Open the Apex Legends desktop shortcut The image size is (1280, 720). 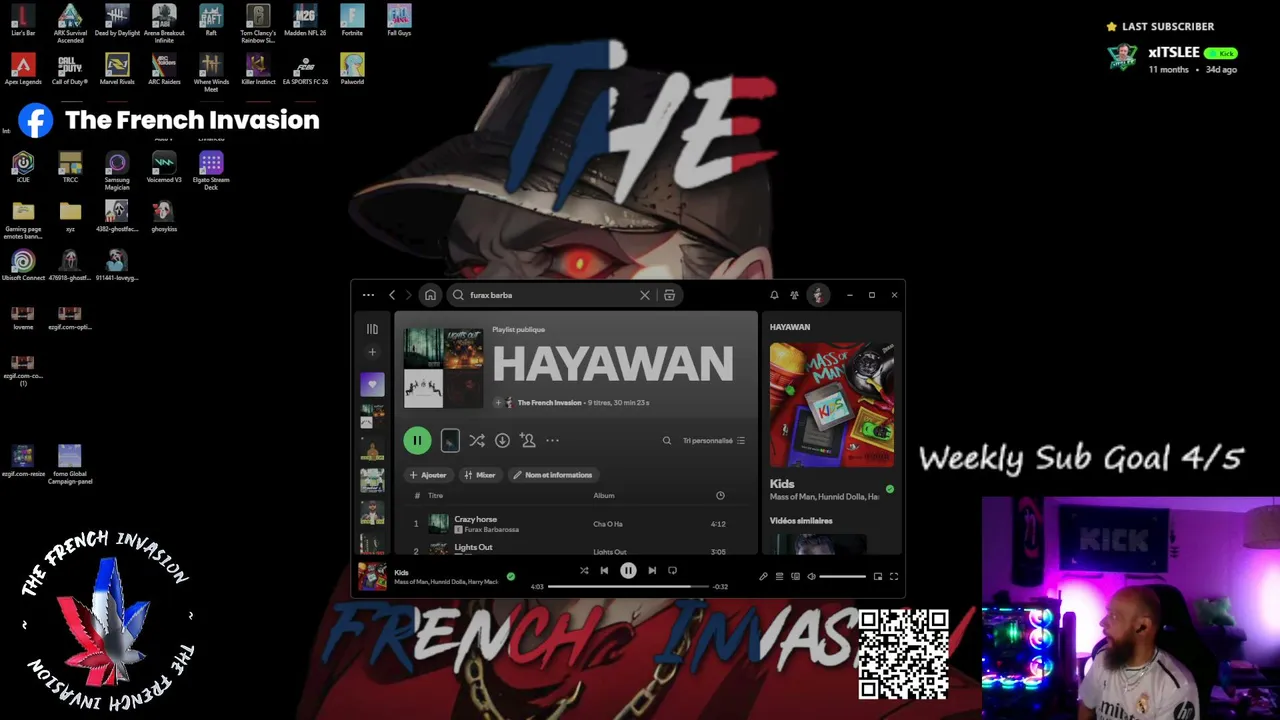click(23, 70)
